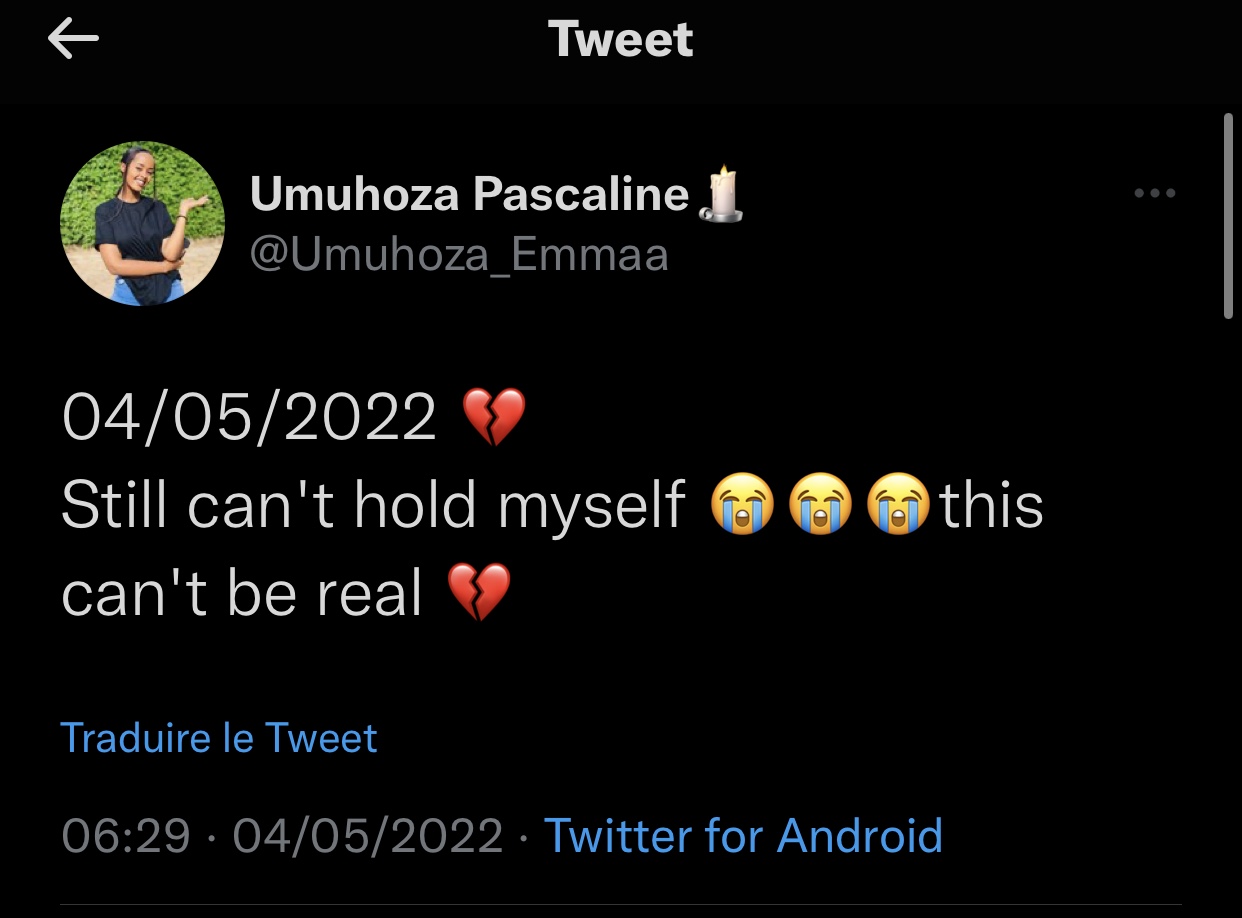Viewport: 1242px width, 918px height.
Task: Tap the Tweet header title
Action: coord(620,40)
